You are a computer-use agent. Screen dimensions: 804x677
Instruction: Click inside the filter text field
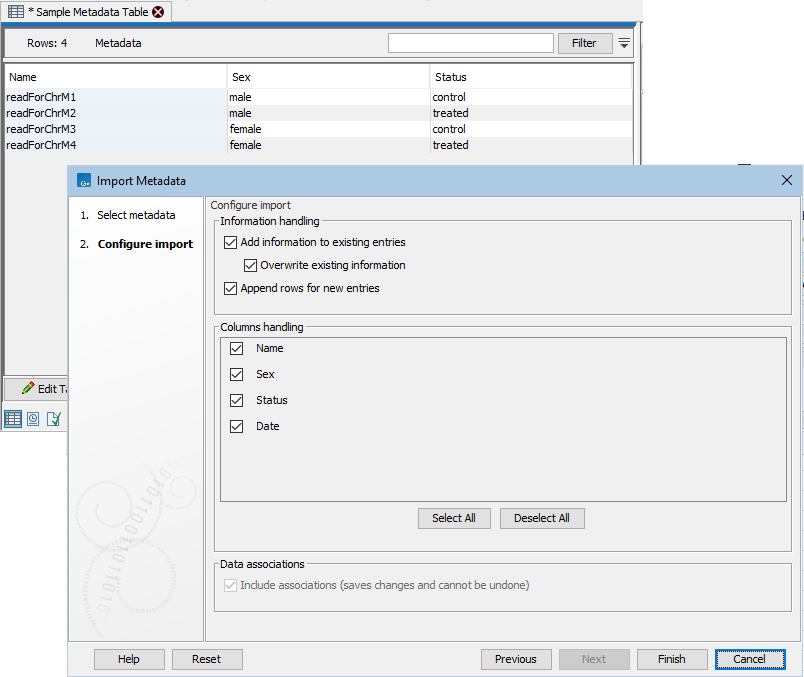pos(470,42)
